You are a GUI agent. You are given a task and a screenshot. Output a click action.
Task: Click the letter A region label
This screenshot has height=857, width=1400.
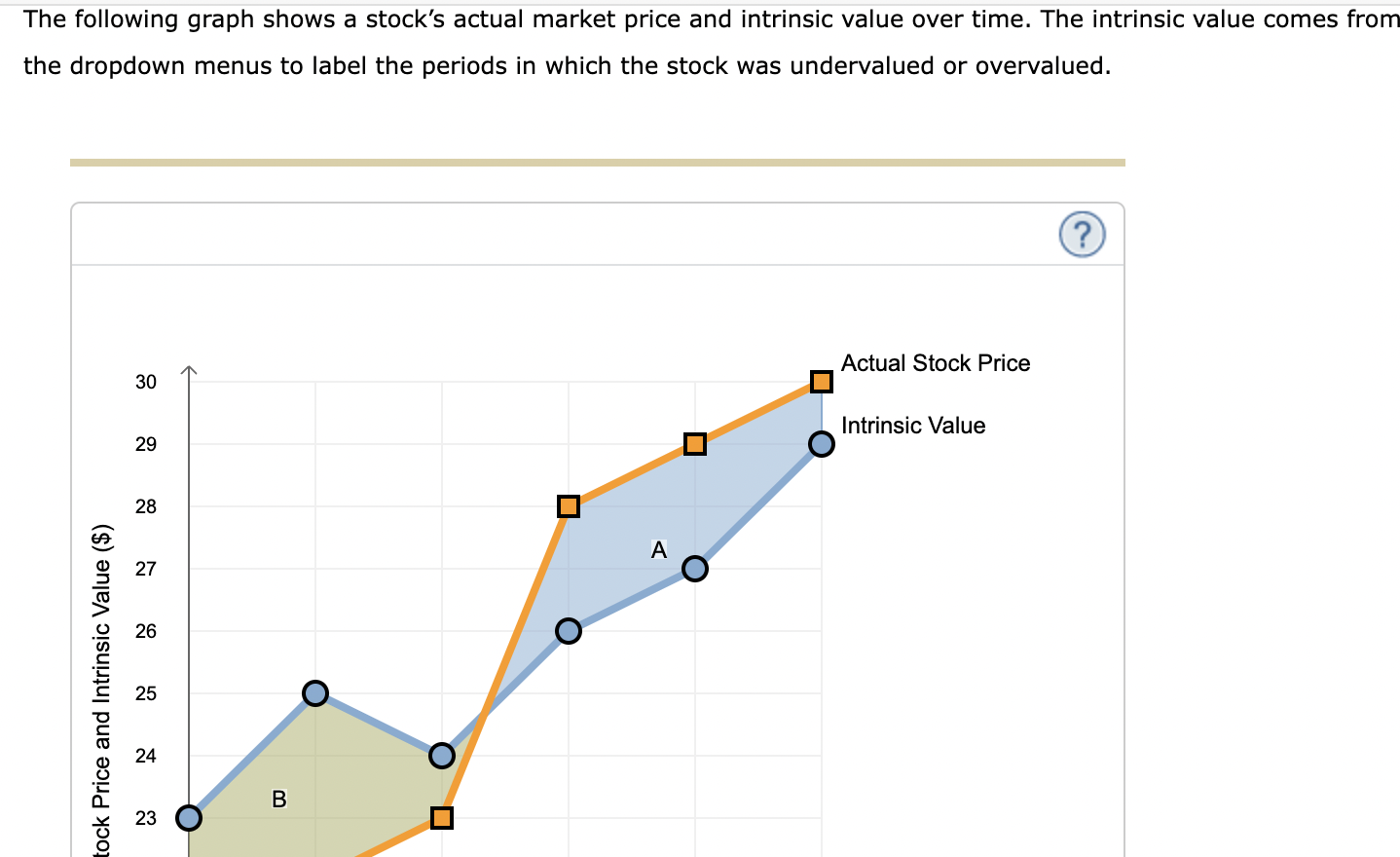659,550
